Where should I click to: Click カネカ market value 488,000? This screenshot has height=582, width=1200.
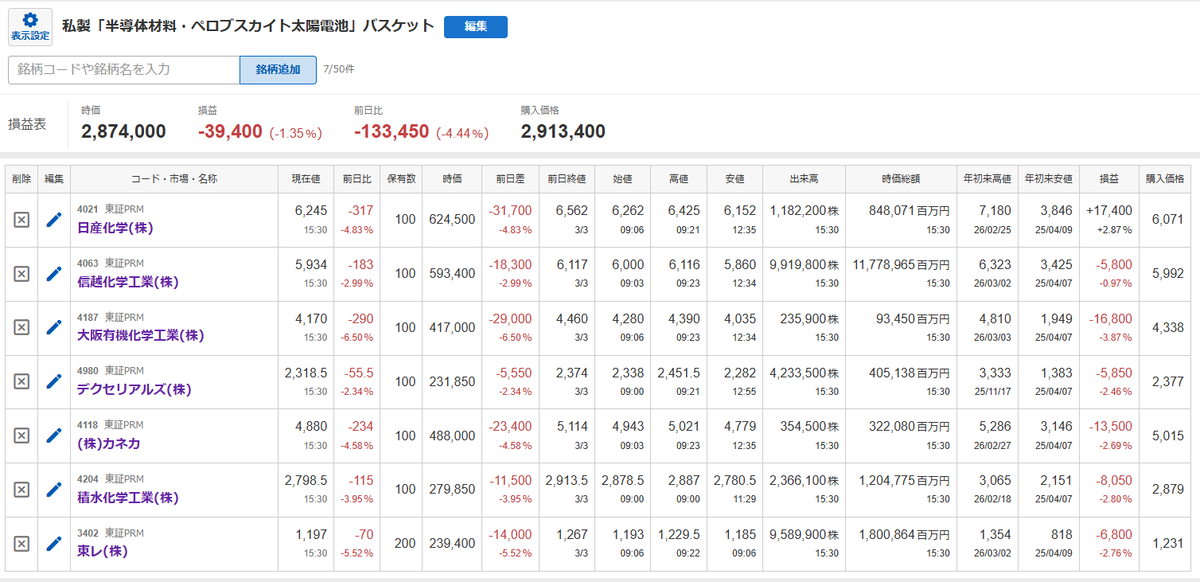click(453, 436)
